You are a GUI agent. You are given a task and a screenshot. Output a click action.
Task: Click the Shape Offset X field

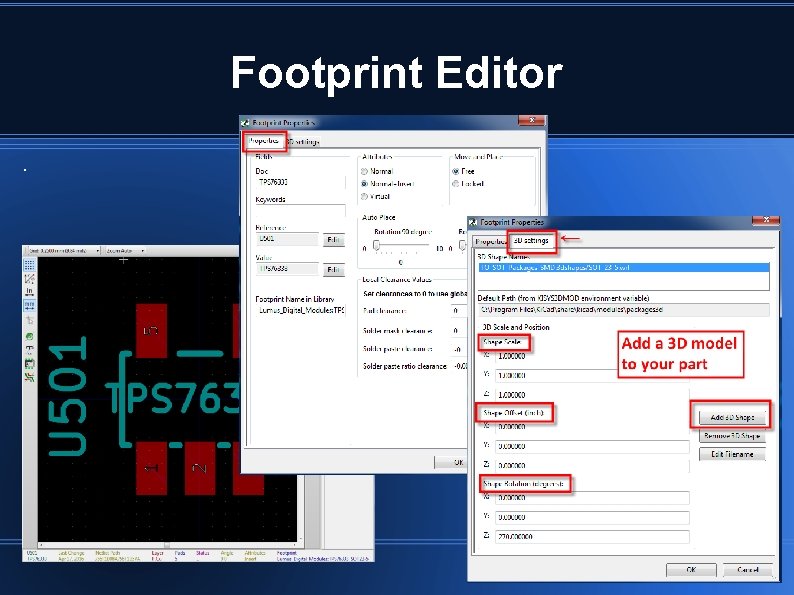tap(591, 427)
